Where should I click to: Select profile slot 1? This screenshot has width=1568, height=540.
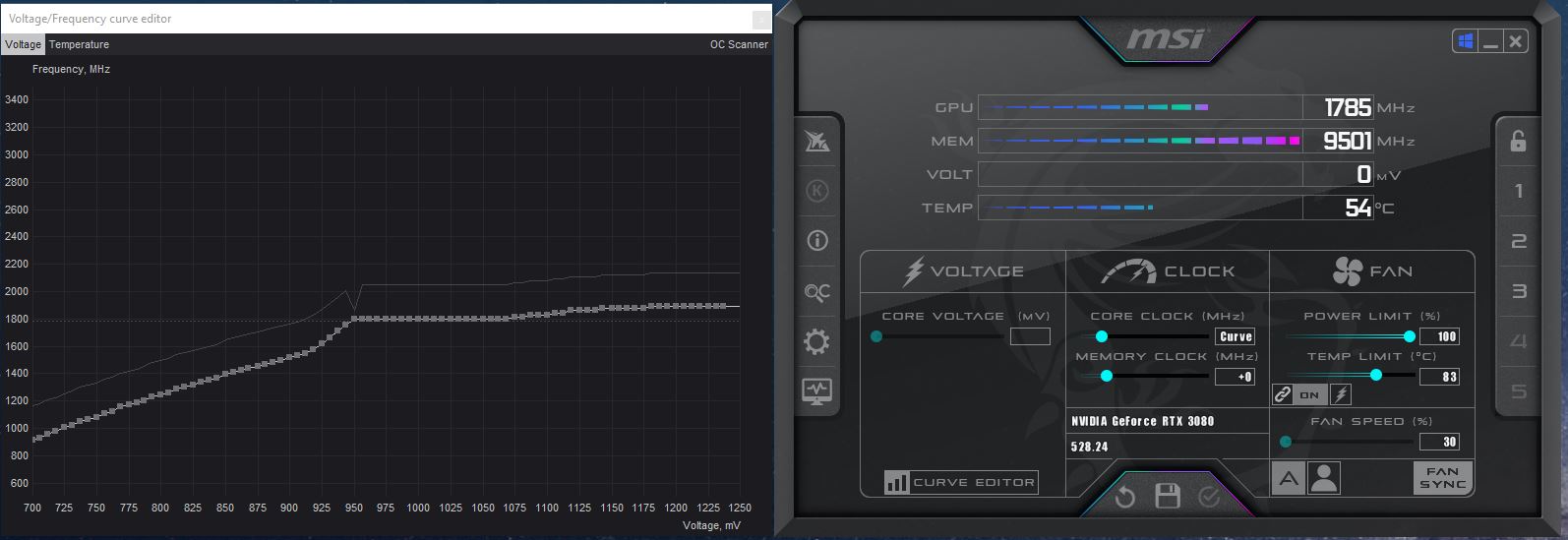click(1519, 191)
